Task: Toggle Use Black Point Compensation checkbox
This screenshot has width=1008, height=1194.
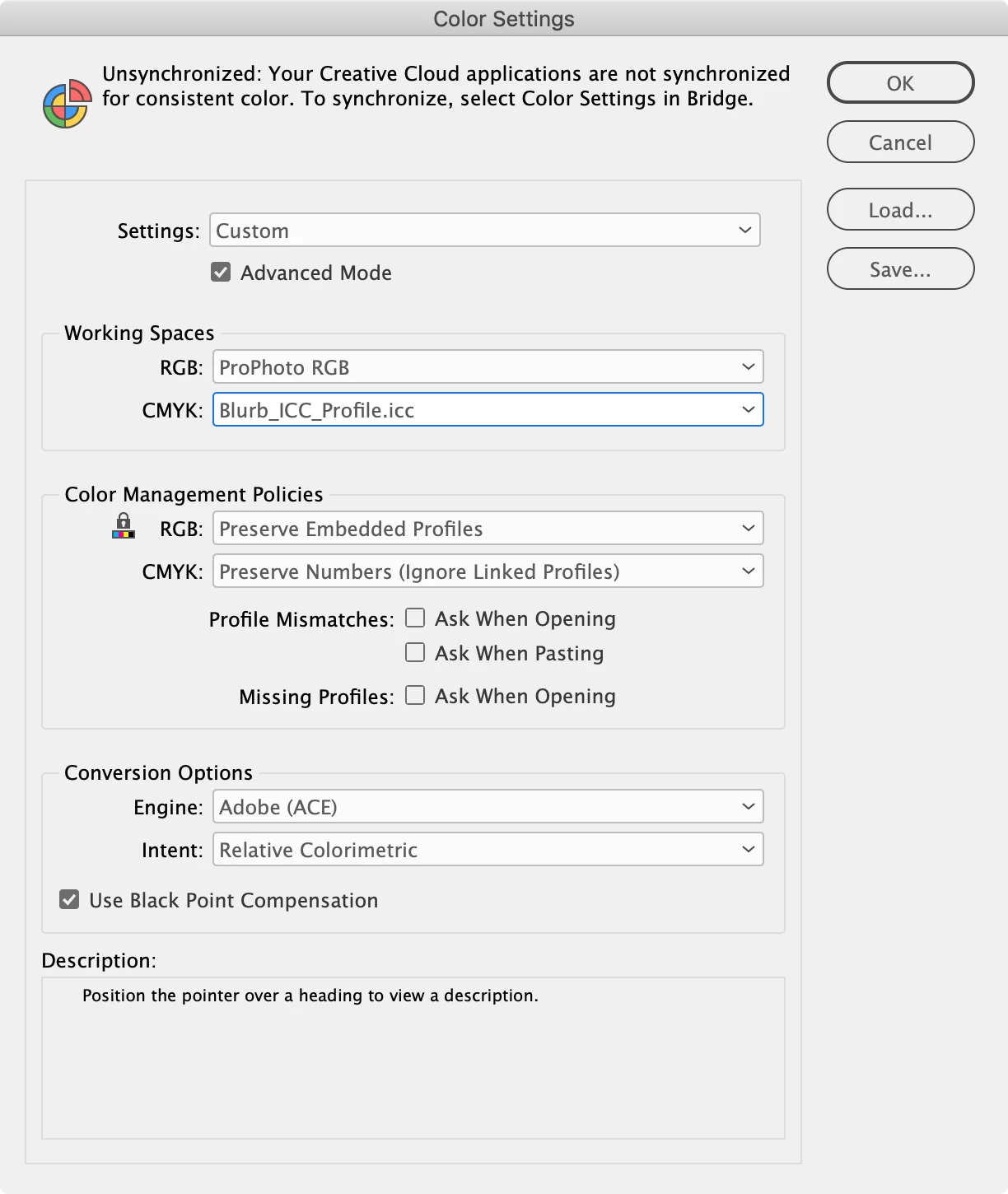Action: coord(69,900)
